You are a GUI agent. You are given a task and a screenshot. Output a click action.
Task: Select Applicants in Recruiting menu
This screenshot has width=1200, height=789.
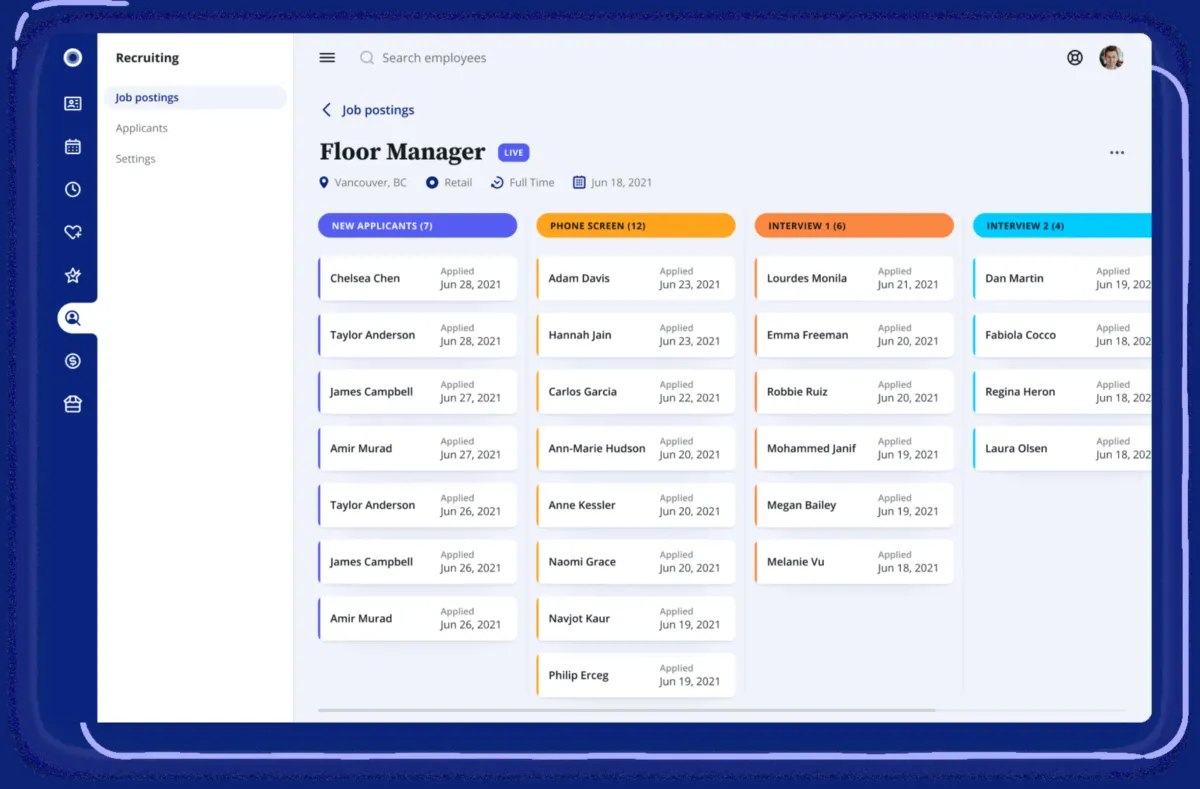pyautogui.click(x=142, y=128)
